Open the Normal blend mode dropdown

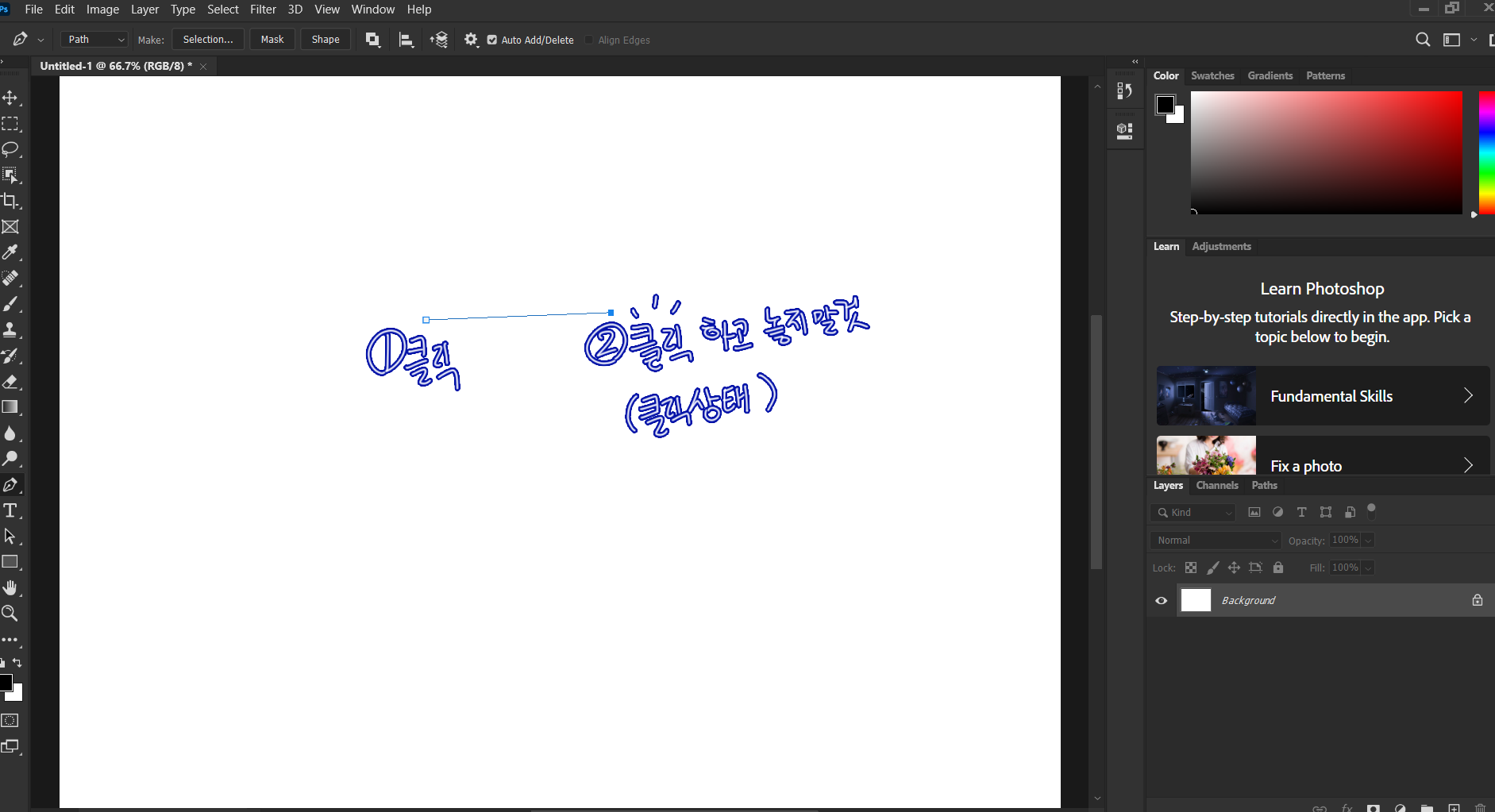1216,541
